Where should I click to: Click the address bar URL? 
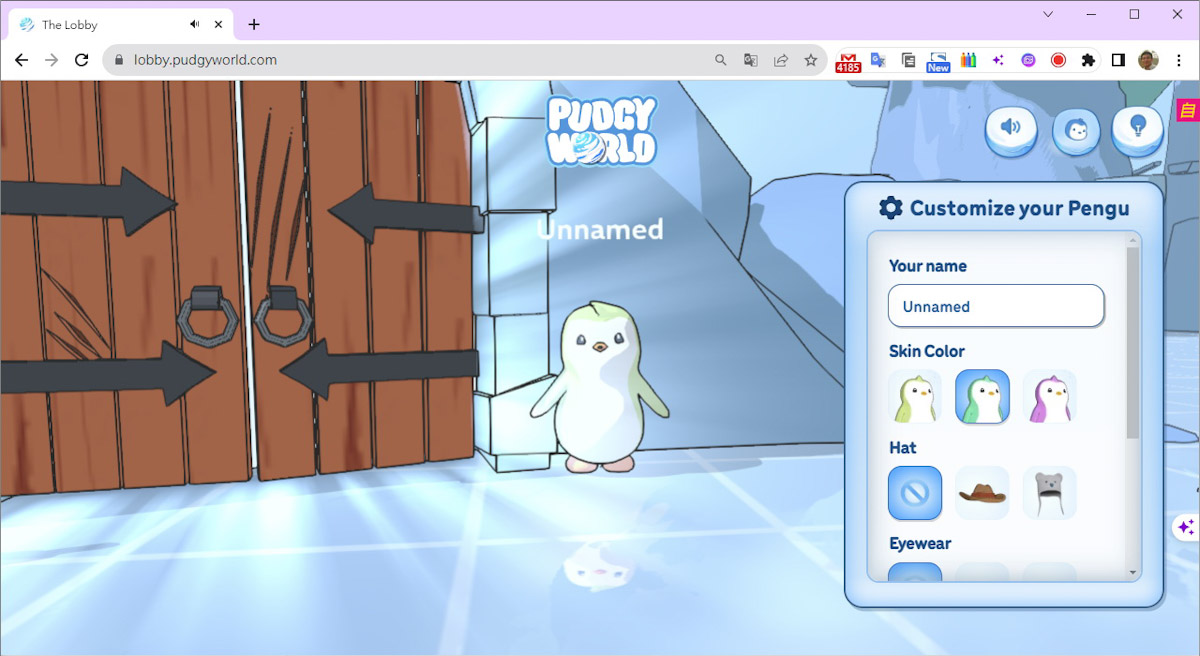(205, 60)
